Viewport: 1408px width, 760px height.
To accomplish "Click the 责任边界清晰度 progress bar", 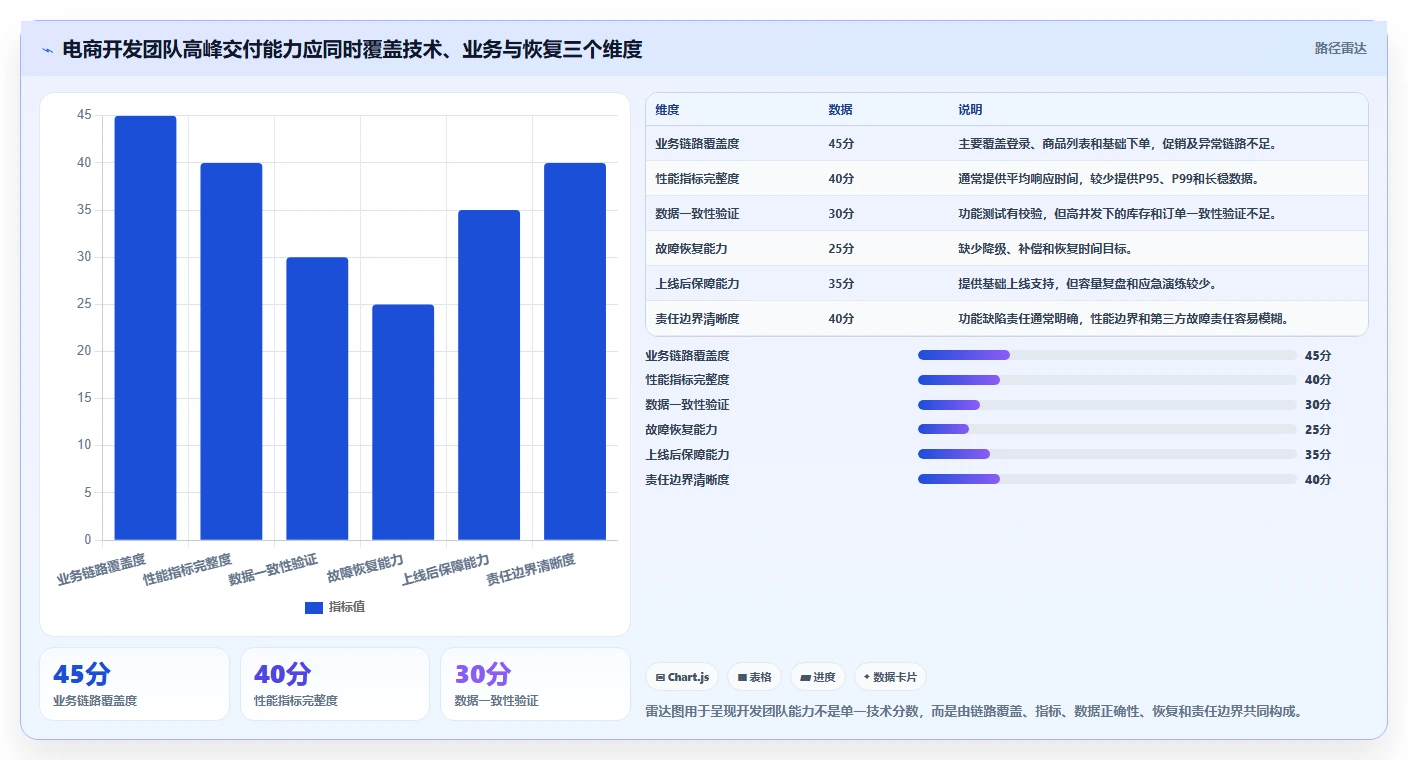I will coord(1107,480).
